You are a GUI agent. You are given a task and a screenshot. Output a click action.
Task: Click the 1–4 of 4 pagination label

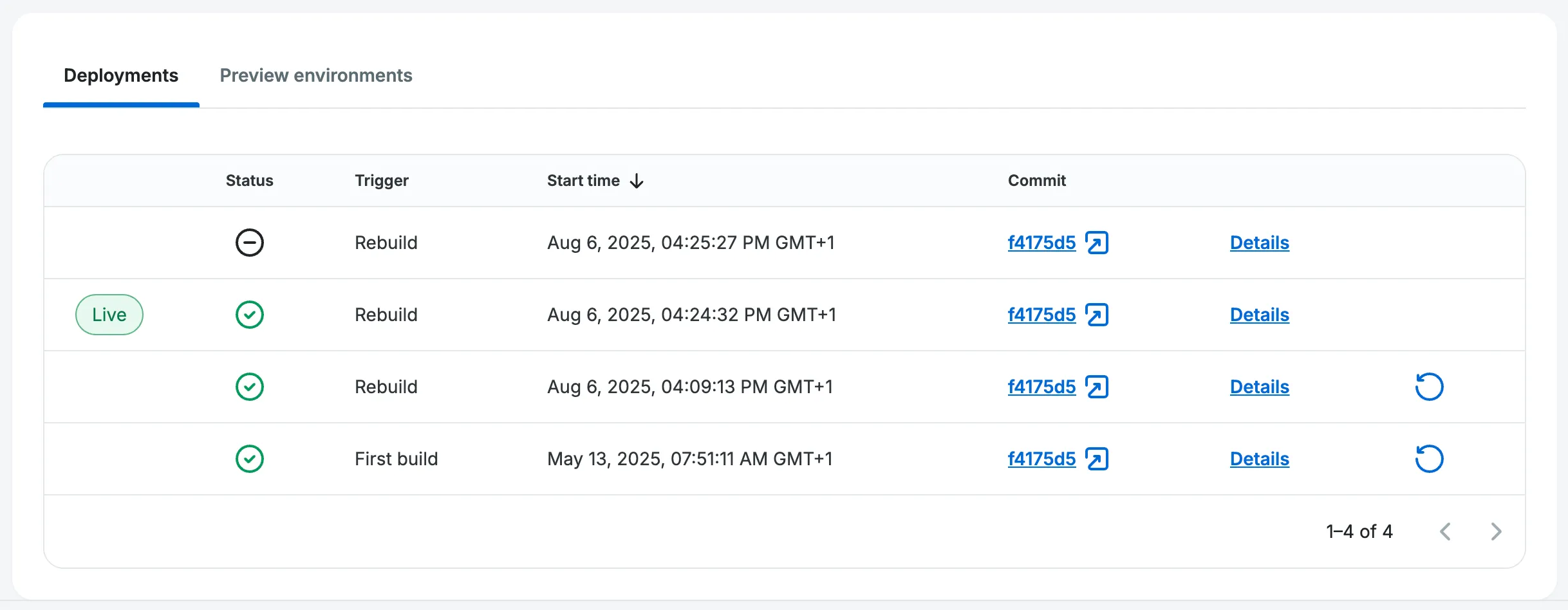click(1359, 531)
